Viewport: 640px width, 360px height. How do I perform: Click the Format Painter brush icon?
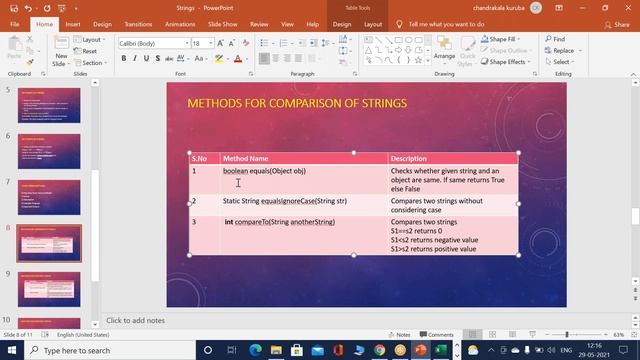click(x=30, y=62)
